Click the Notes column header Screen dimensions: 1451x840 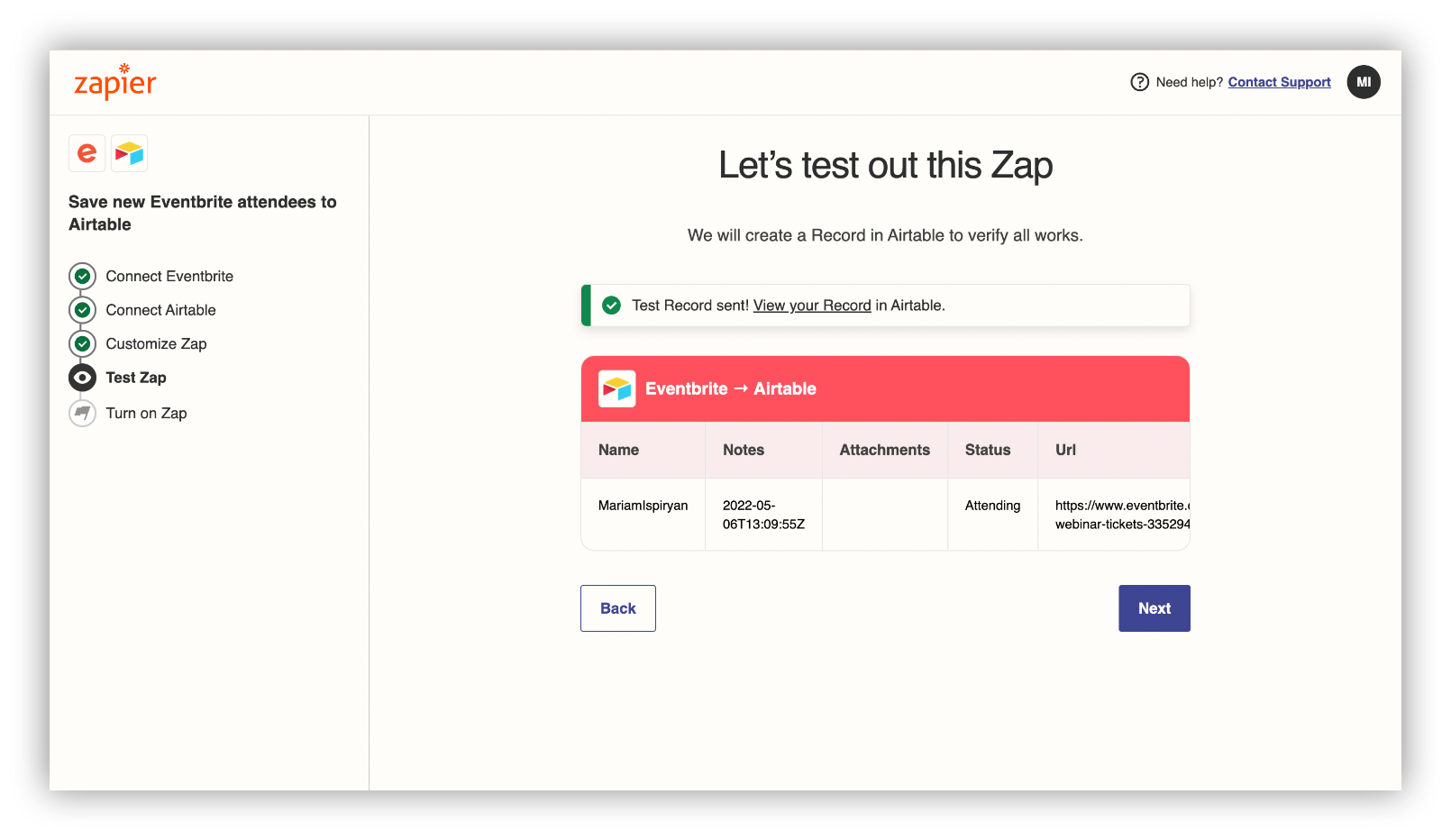764,450
